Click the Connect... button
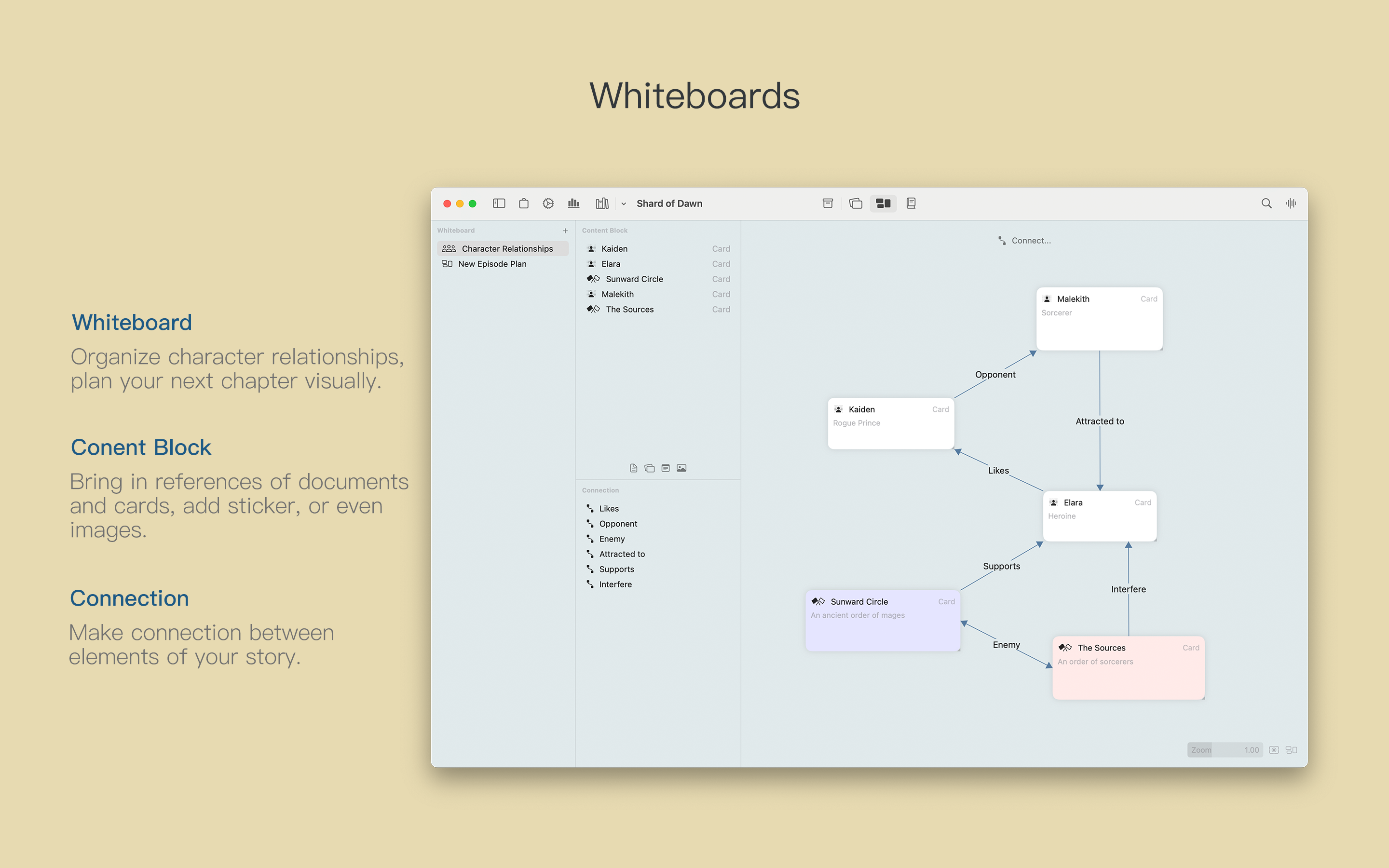This screenshot has width=1389, height=868. pyautogui.click(x=1024, y=241)
